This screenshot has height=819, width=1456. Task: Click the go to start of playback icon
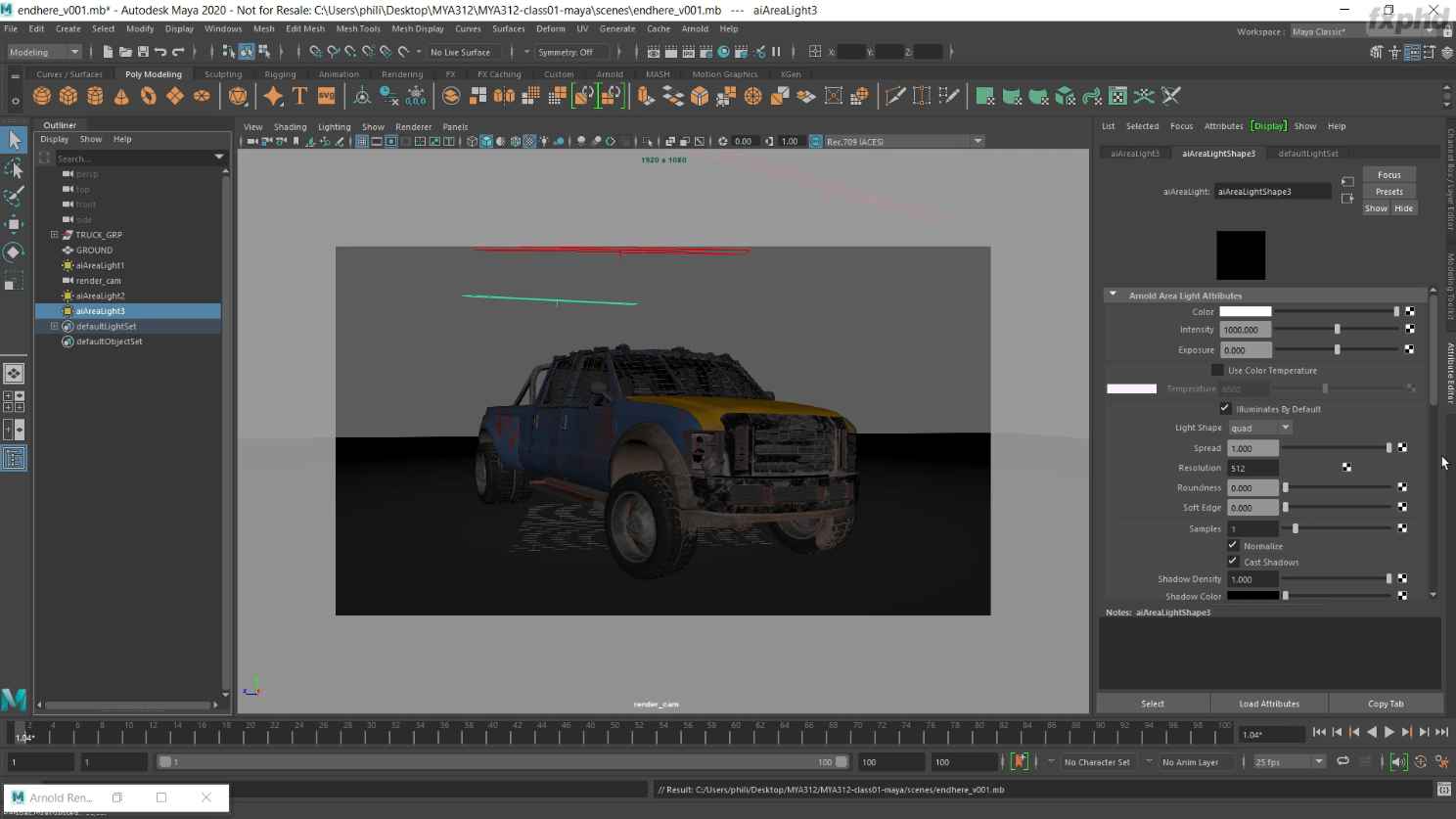click(x=1319, y=732)
